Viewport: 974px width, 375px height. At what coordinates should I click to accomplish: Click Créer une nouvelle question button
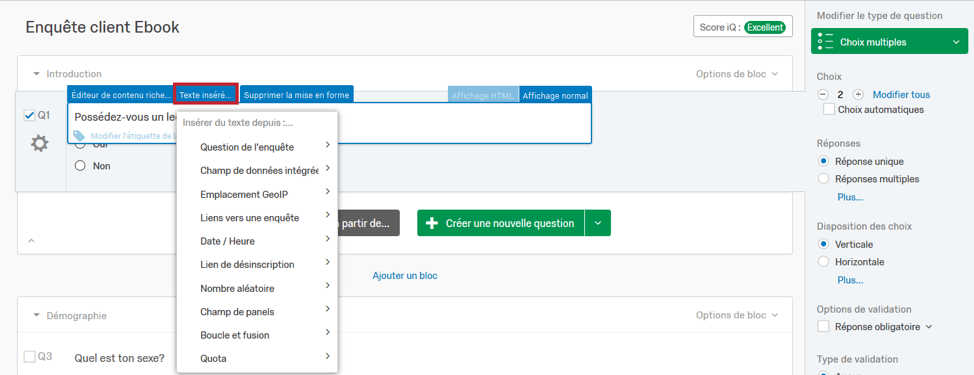point(501,223)
